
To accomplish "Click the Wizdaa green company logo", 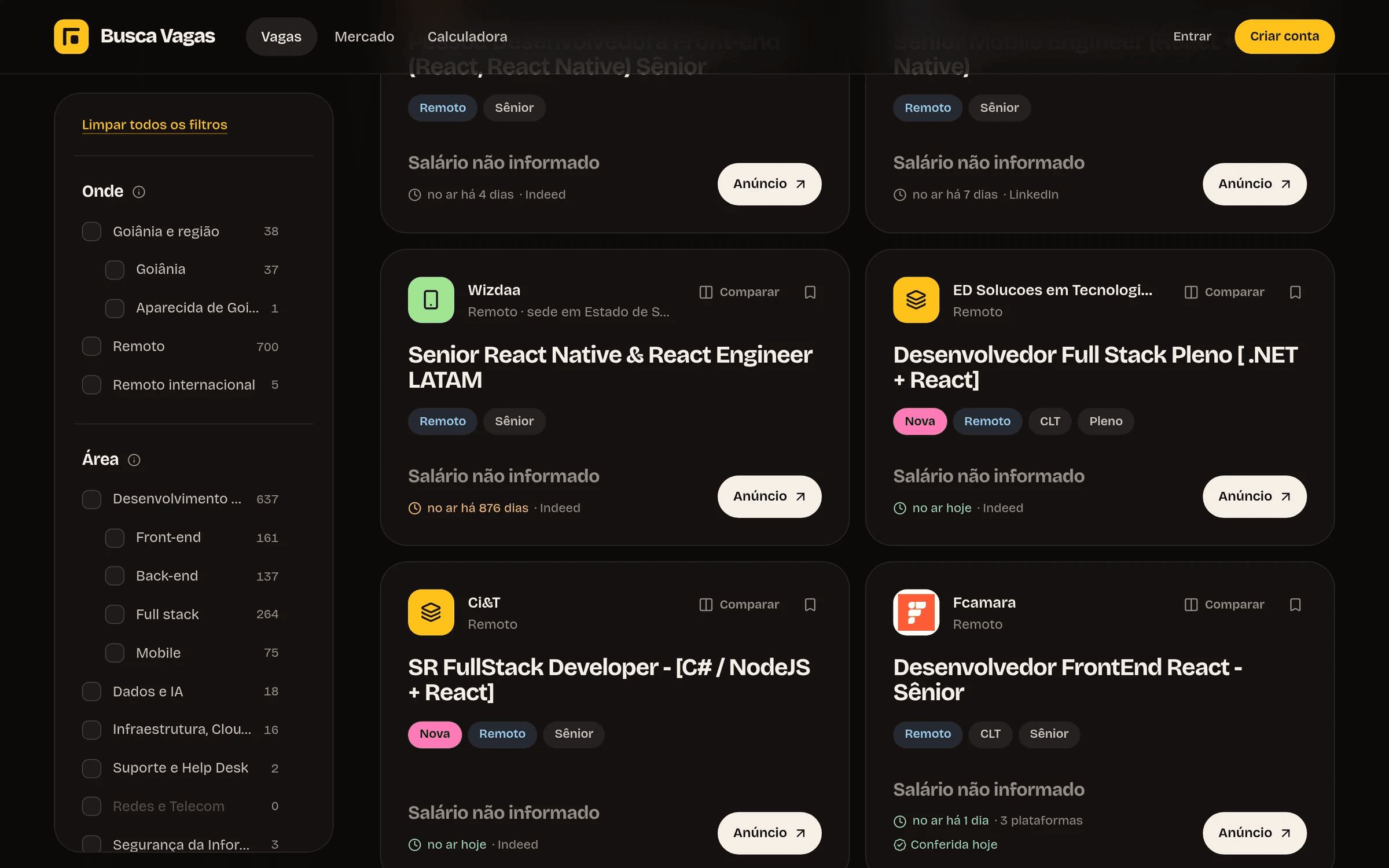I will tap(431, 300).
